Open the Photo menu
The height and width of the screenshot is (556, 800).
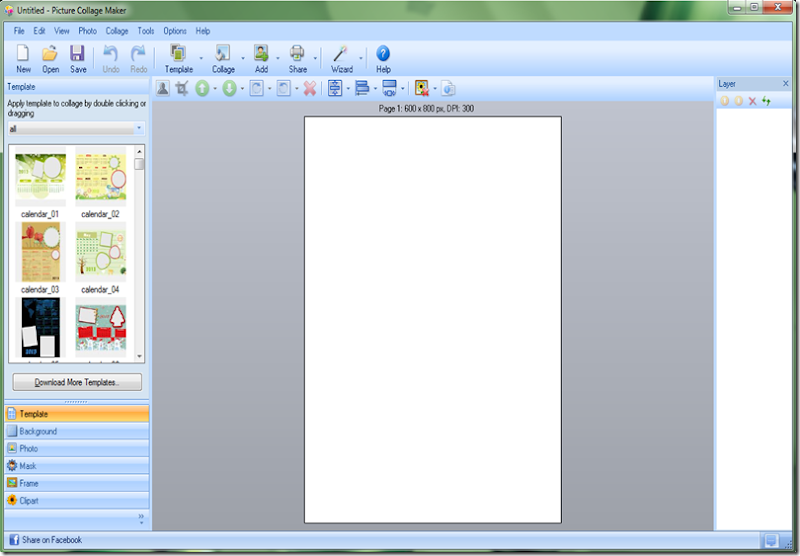[88, 31]
